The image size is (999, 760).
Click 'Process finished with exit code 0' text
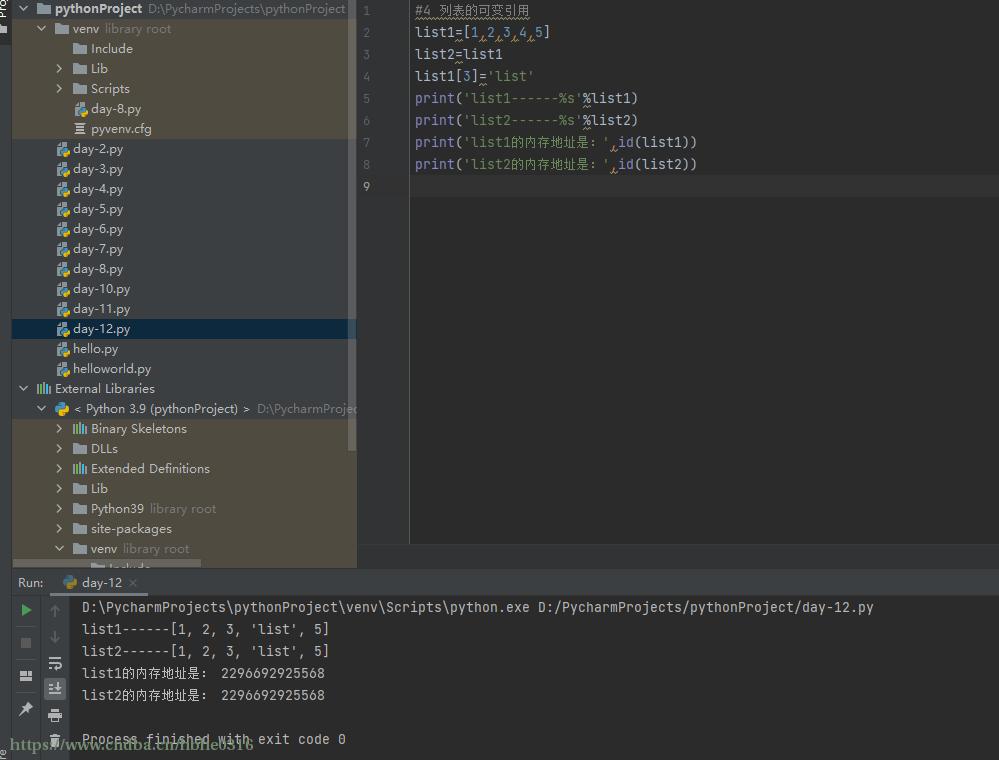[x=213, y=739]
